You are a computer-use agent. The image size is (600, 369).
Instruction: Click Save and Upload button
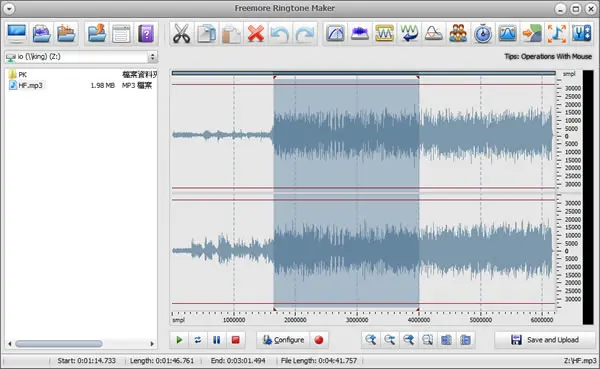tap(545, 340)
